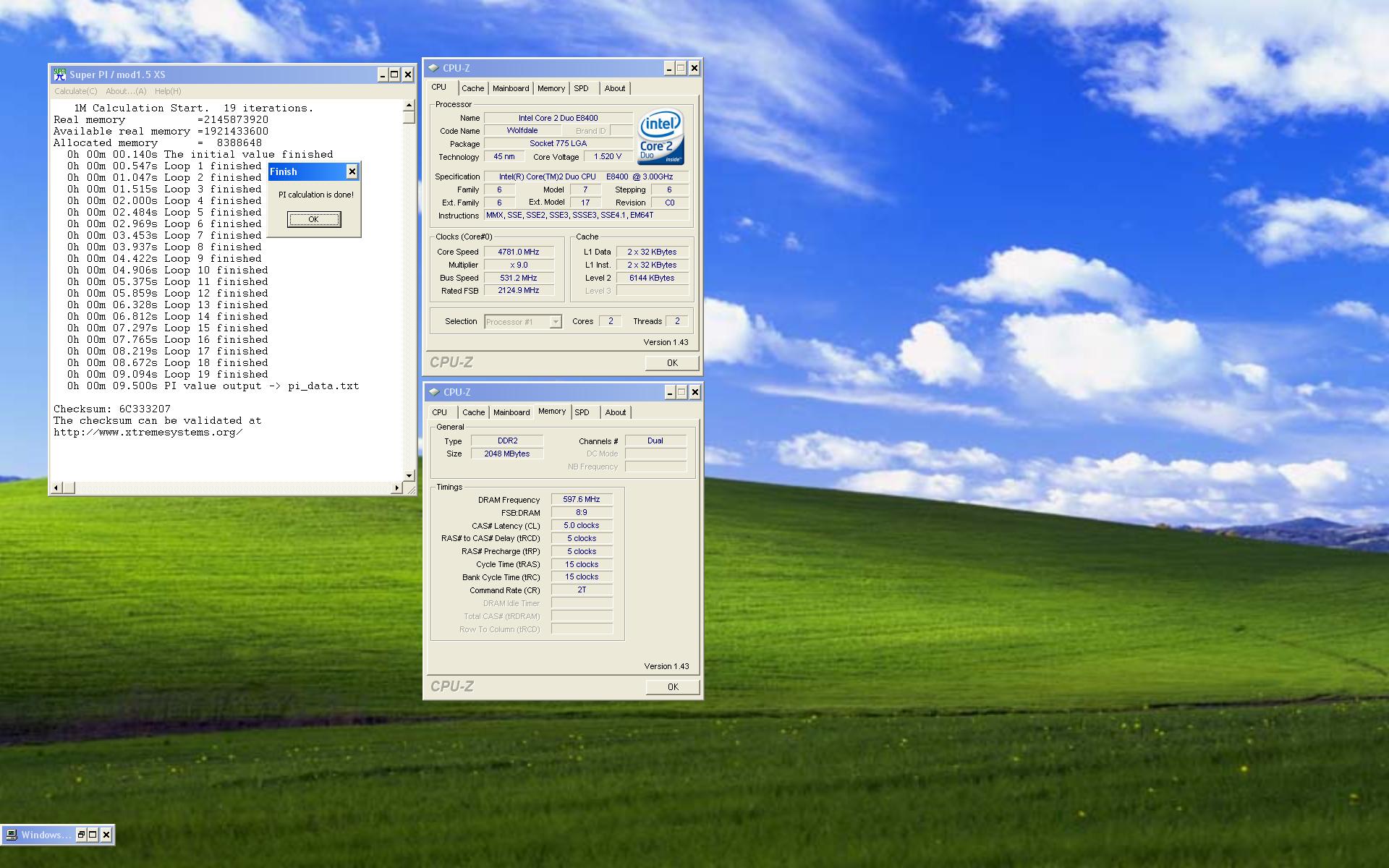Click the memory Type value DDR2

click(x=507, y=441)
